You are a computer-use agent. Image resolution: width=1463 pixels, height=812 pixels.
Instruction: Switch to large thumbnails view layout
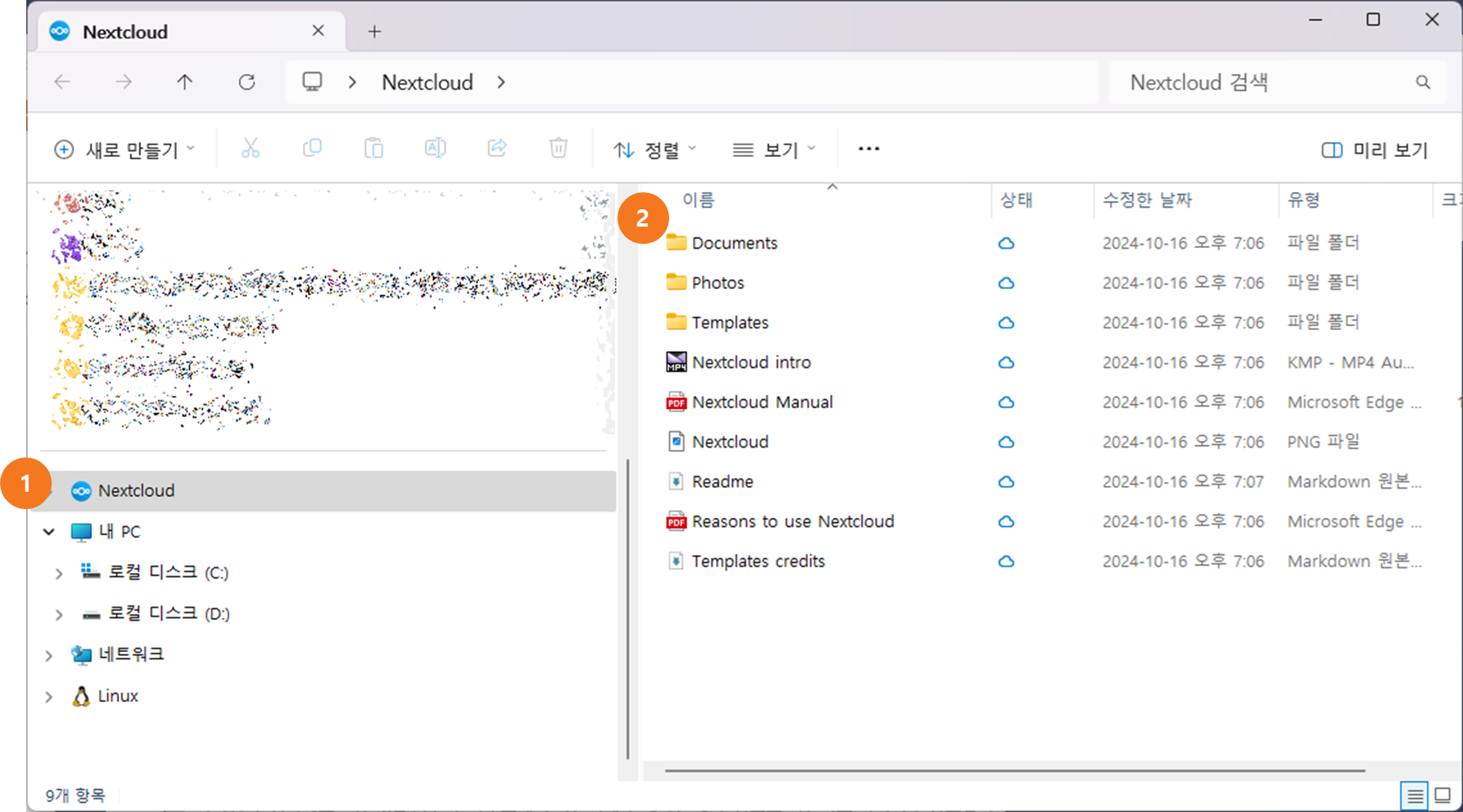(x=1442, y=796)
